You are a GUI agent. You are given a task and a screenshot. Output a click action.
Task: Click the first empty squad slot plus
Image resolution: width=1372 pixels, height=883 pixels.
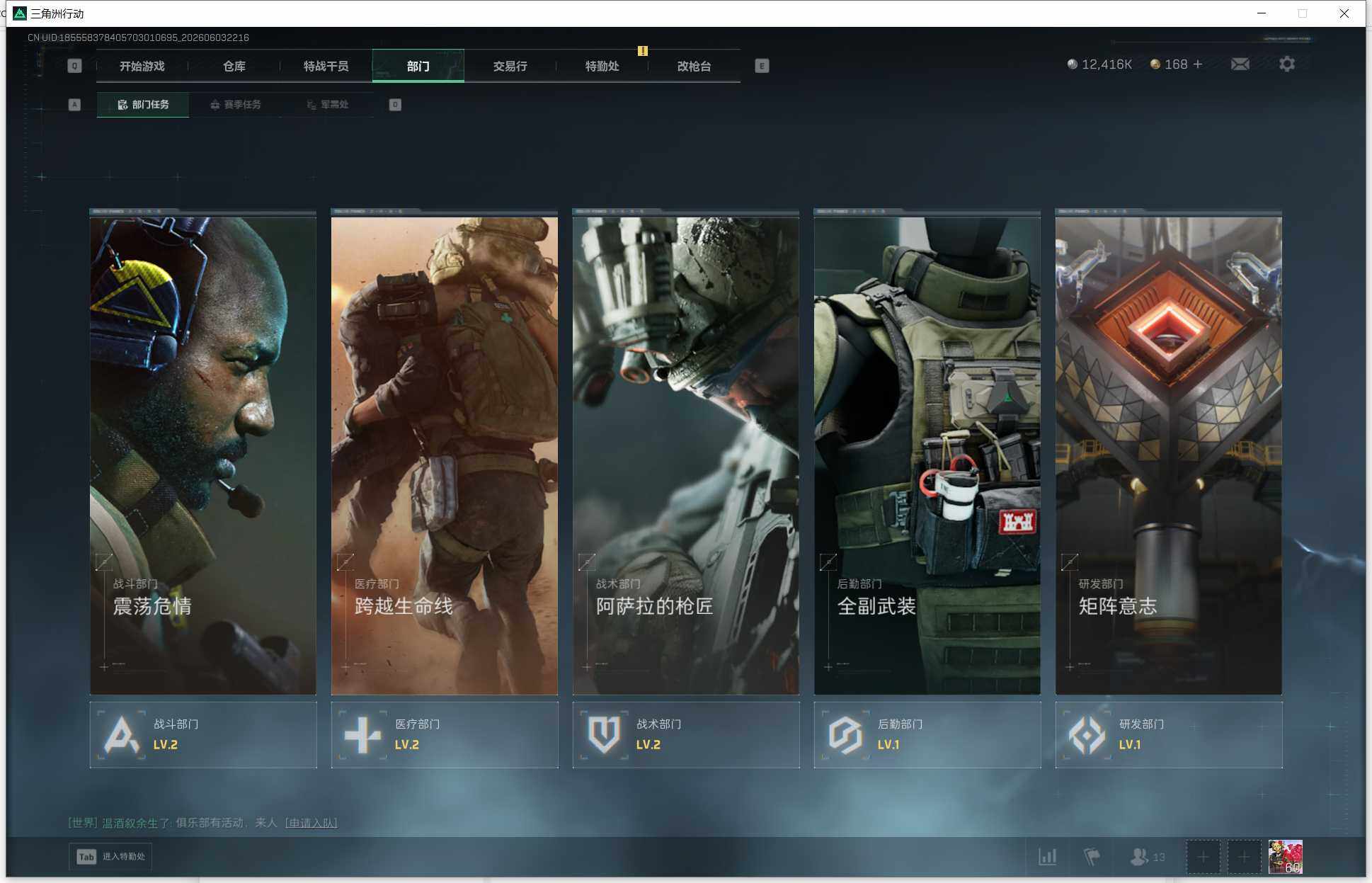[x=1203, y=857]
